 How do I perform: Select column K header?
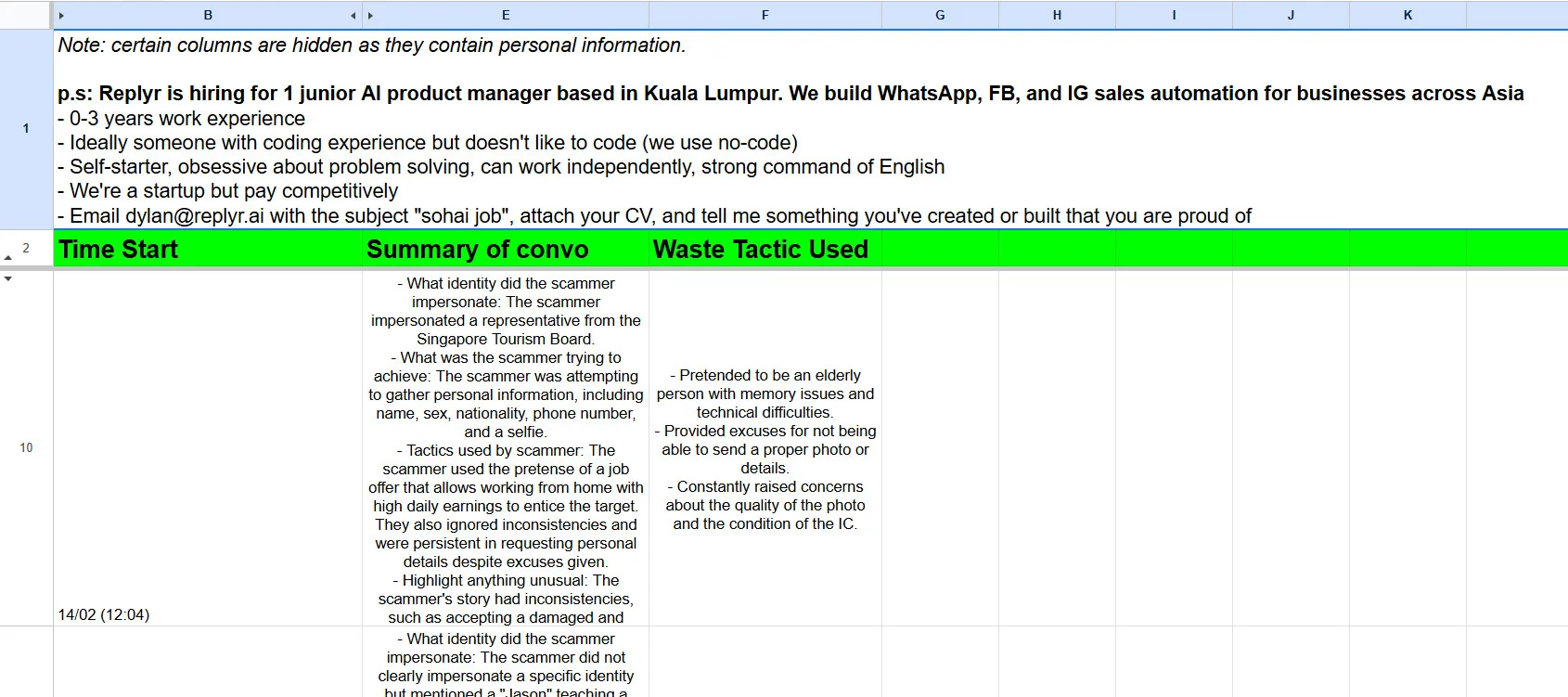[1407, 16]
